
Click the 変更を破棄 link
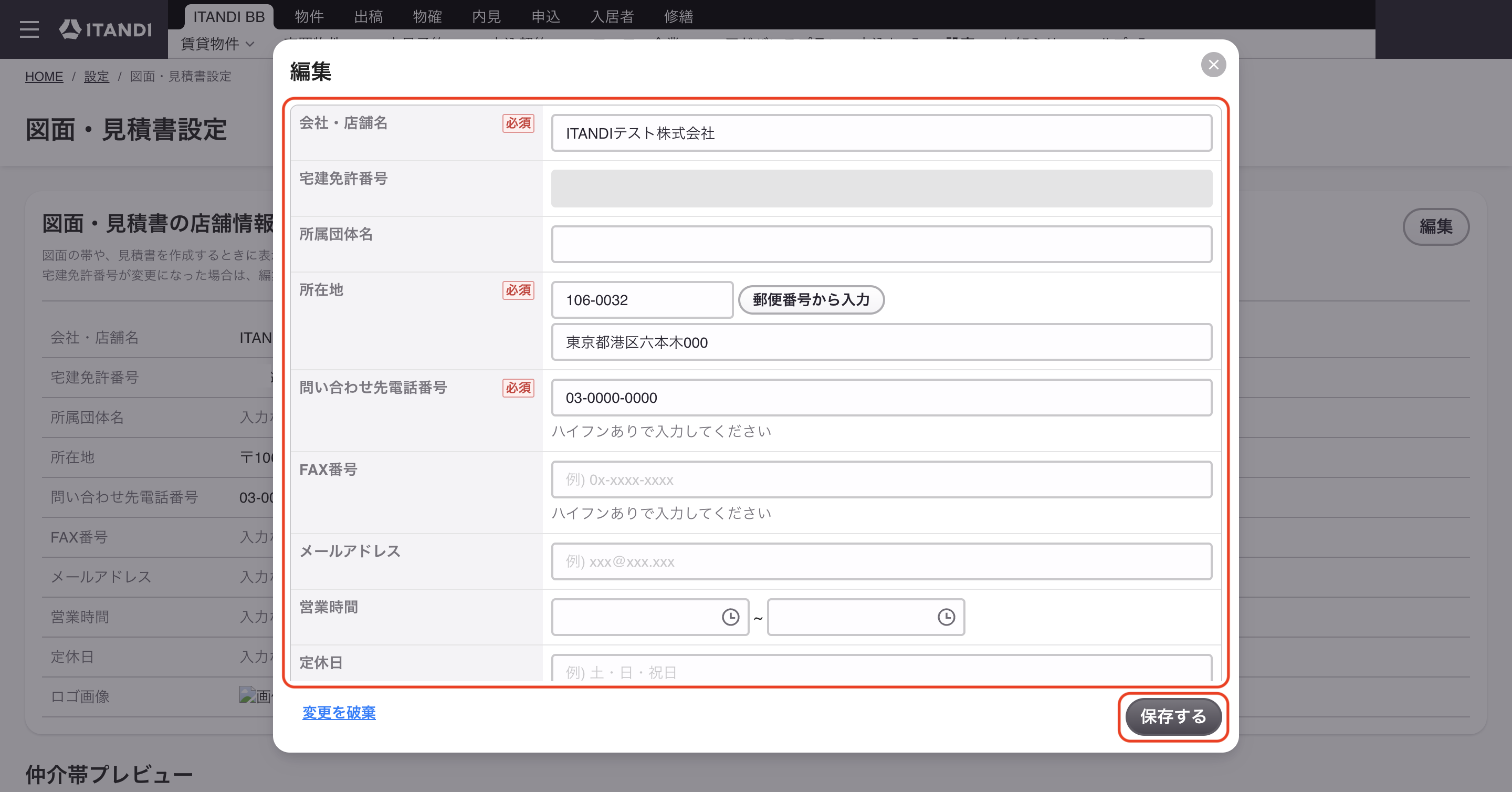pos(339,712)
